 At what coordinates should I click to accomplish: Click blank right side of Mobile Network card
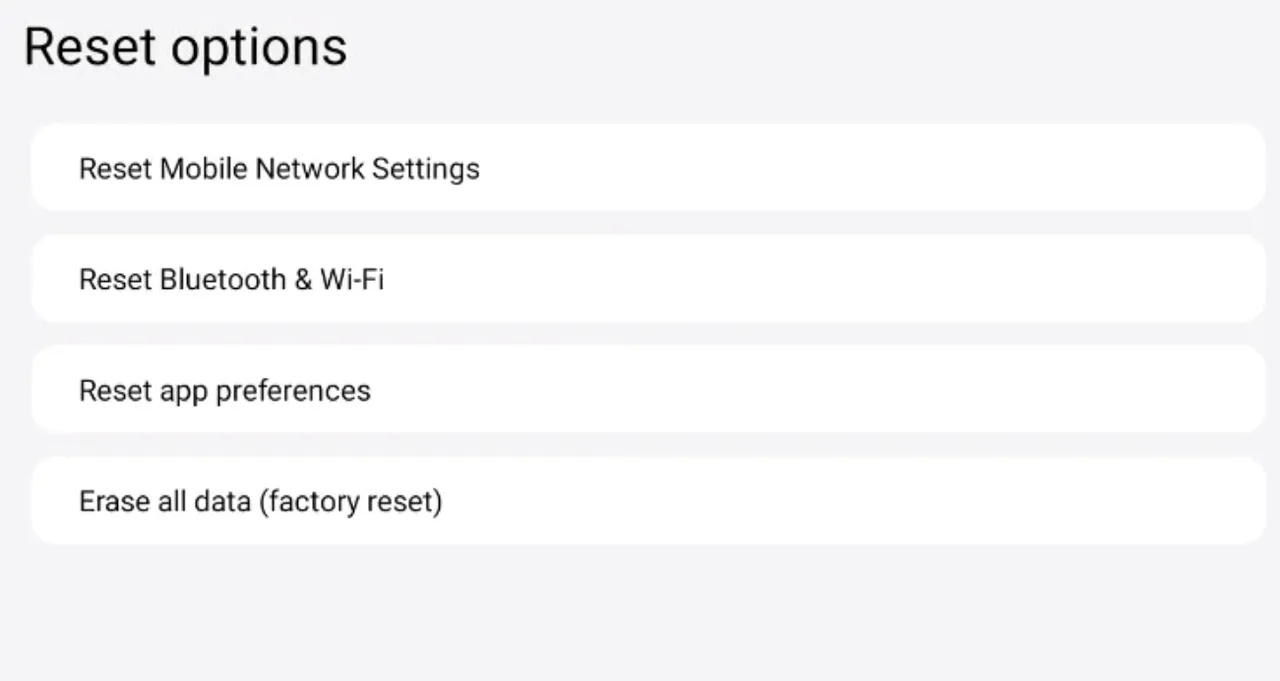(x=1000, y=168)
